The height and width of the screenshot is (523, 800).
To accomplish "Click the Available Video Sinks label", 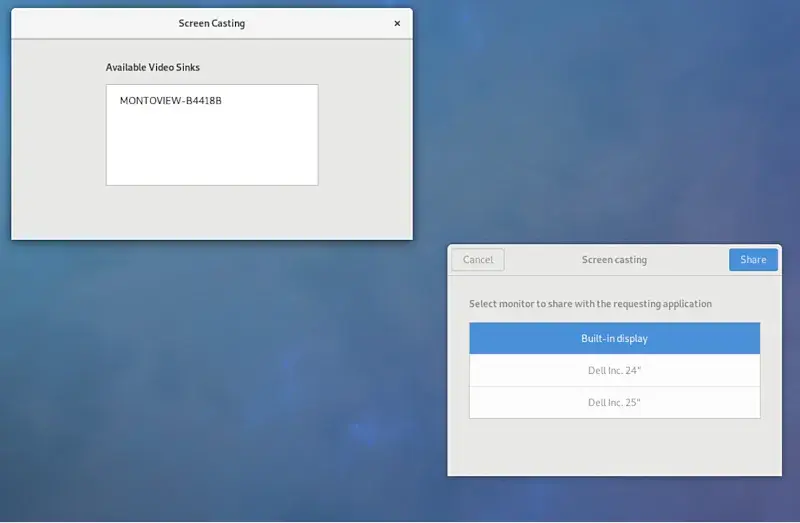I will click(153, 67).
